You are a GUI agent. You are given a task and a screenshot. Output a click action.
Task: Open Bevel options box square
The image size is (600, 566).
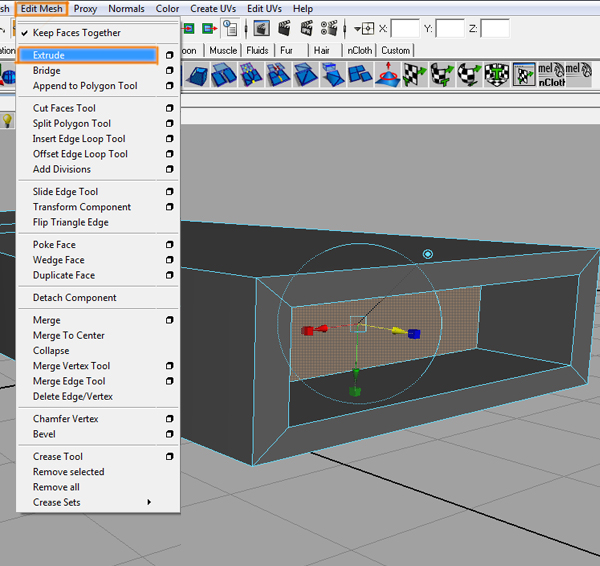click(170, 434)
